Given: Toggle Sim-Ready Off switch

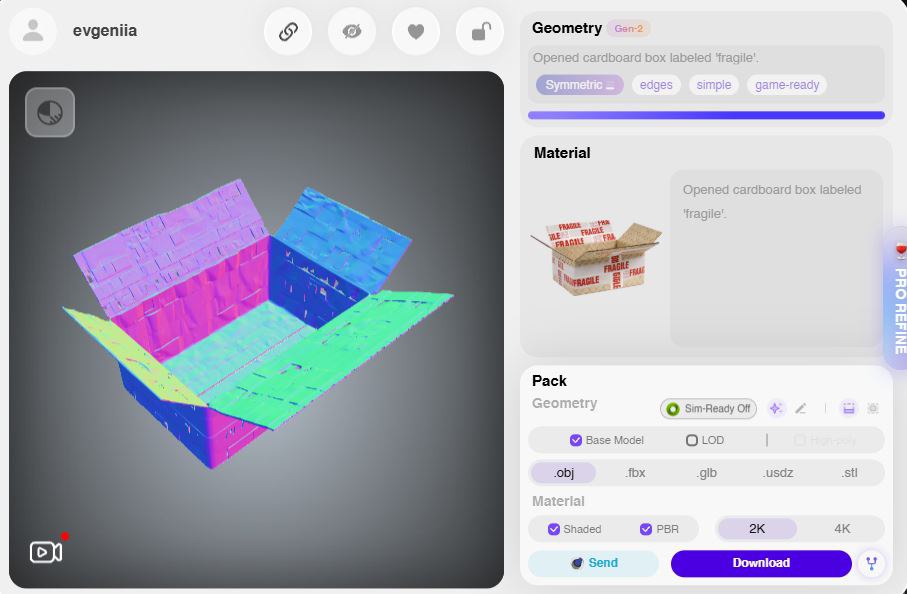Looking at the screenshot, I should (708, 409).
